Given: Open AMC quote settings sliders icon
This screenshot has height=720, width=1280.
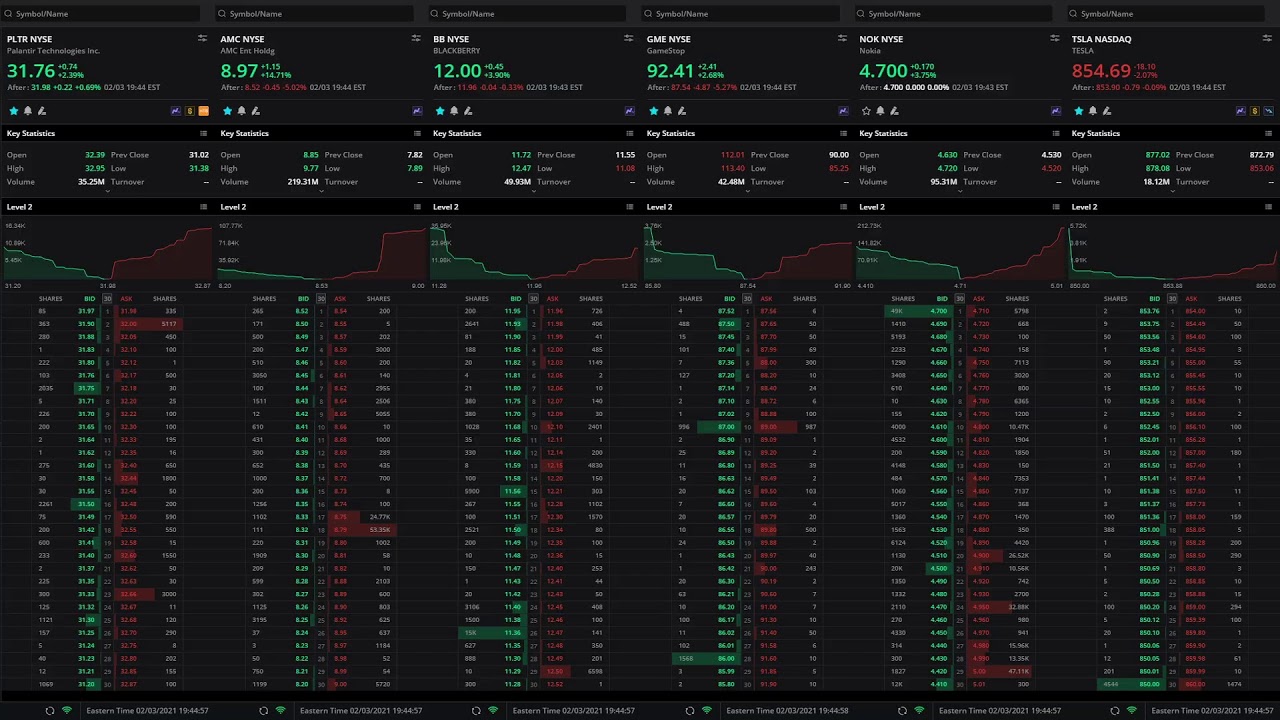Looking at the screenshot, I should click(x=416, y=38).
